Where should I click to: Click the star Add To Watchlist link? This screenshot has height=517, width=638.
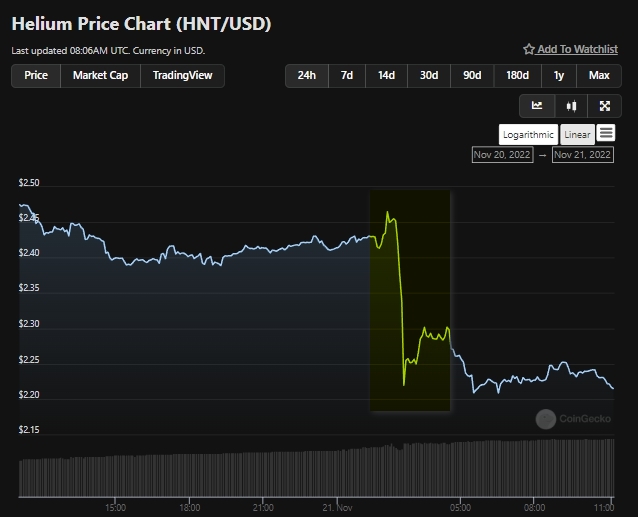(570, 49)
